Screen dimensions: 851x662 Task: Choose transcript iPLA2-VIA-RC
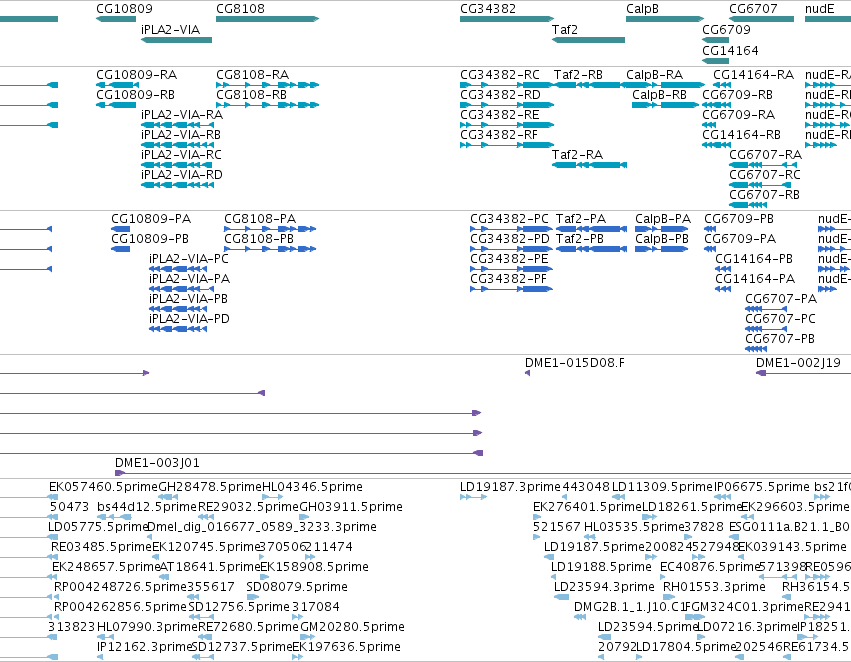181,155
